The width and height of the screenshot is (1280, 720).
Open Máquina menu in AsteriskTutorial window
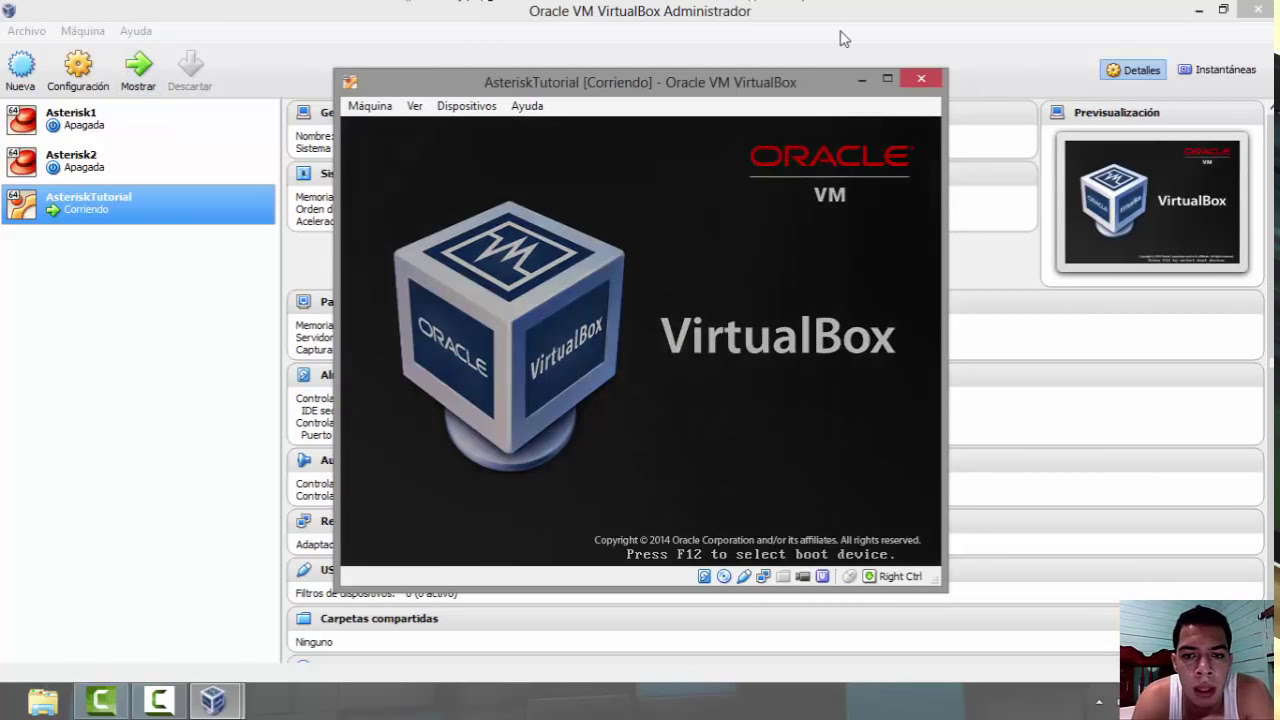coord(370,106)
